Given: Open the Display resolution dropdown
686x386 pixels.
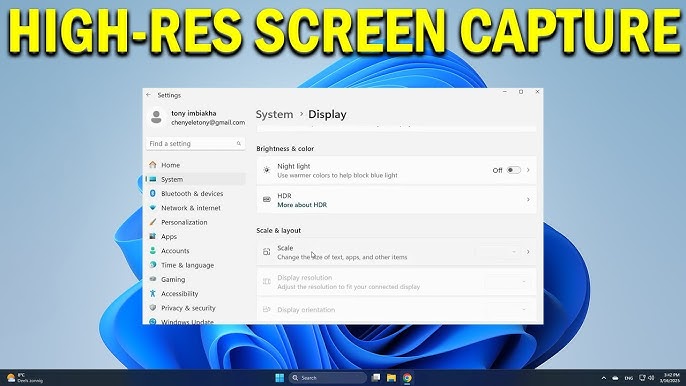Looking at the screenshot, I should coord(508,281).
